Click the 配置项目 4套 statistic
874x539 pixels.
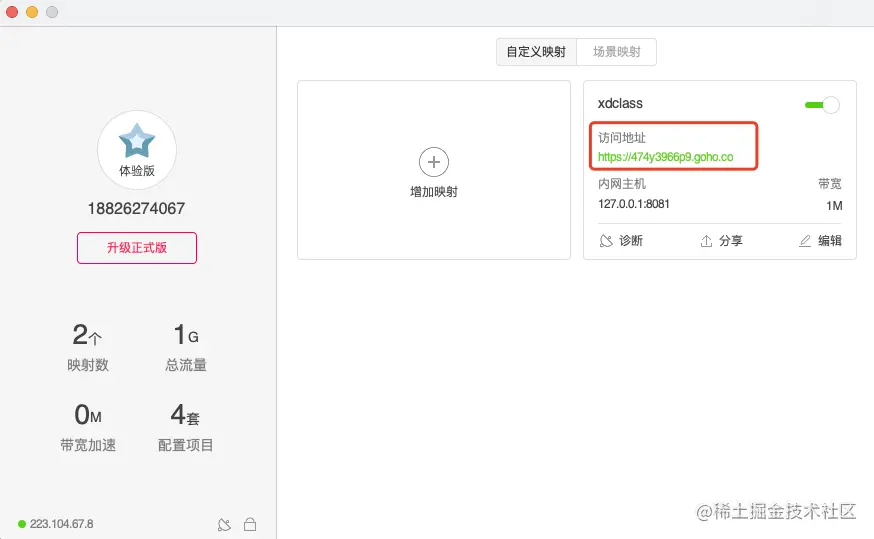coord(186,415)
